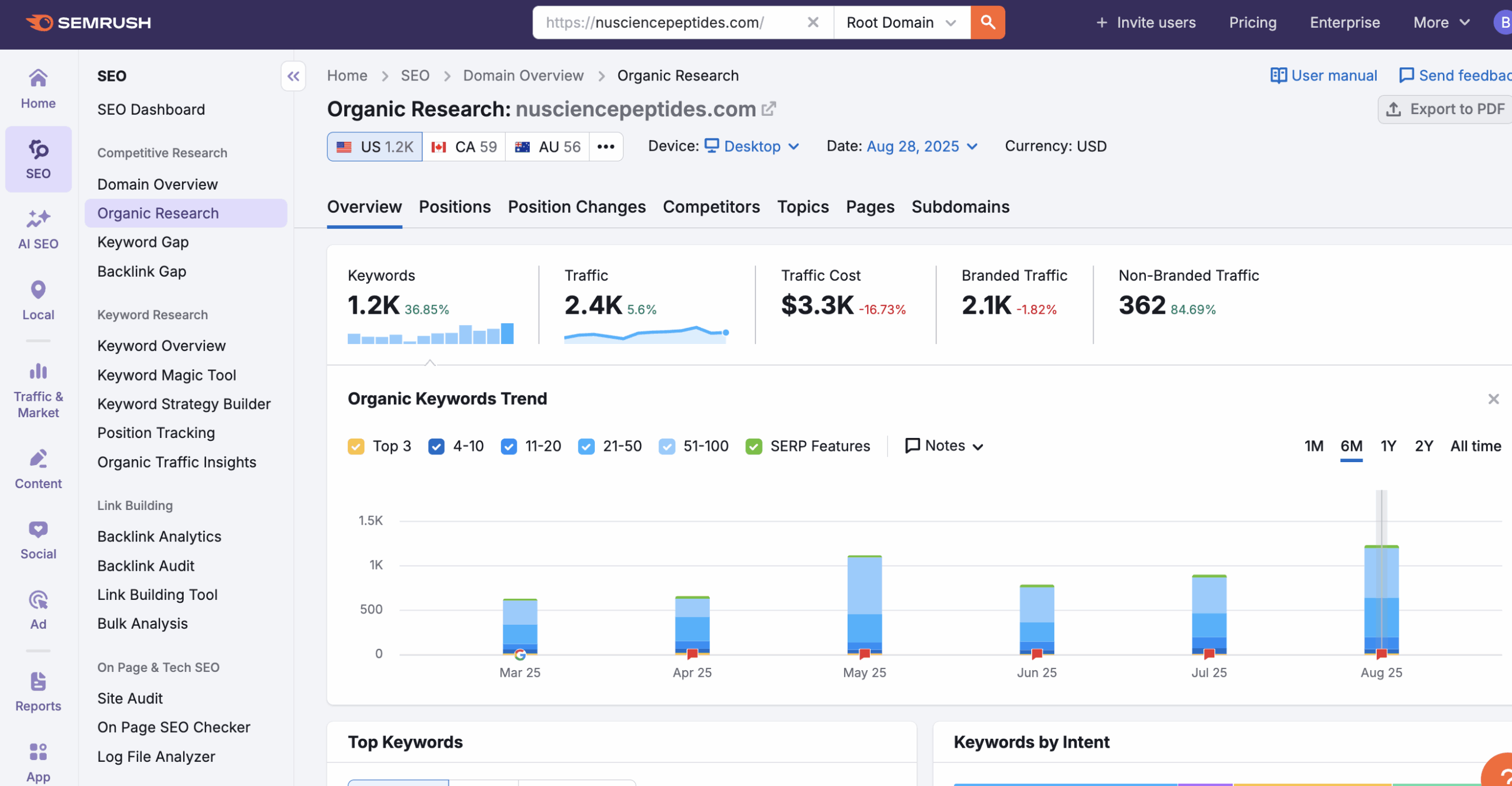Switch to the Subdomains tab
Screen dimensions: 1512x786
pos(960,207)
